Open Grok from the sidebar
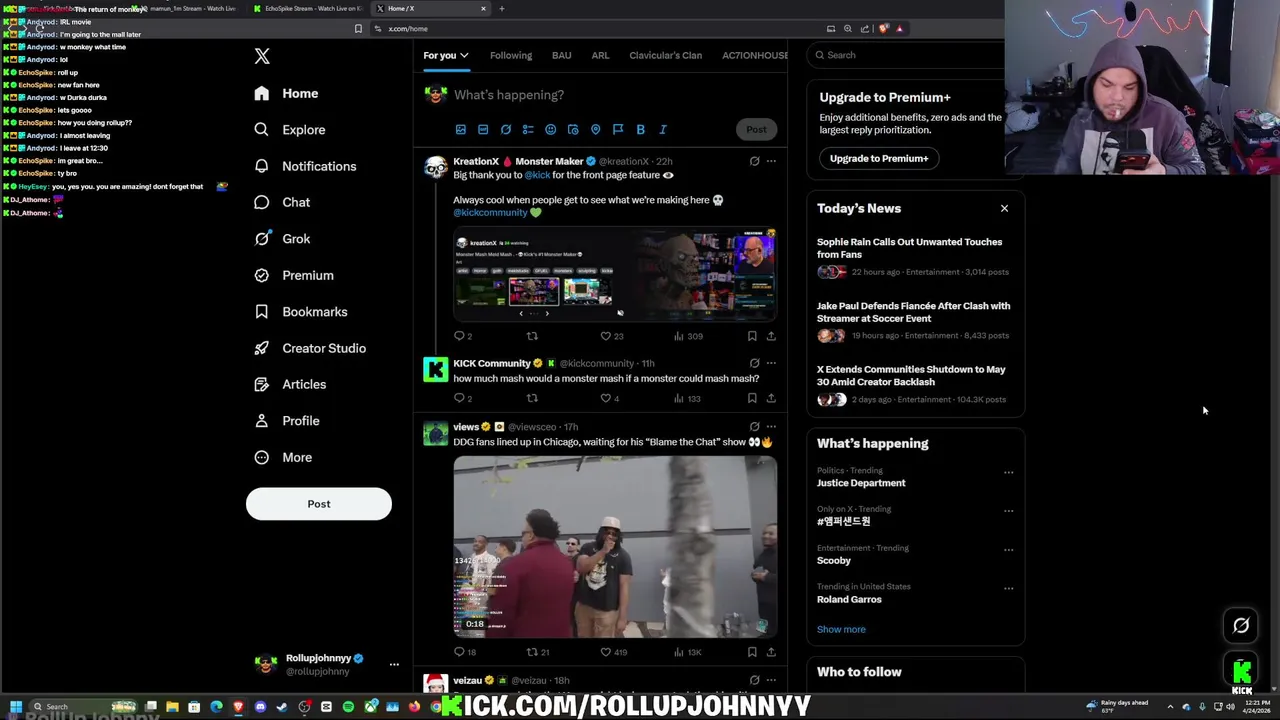This screenshot has height=720, width=1280. pyautogui.click(x=282, y=239)
